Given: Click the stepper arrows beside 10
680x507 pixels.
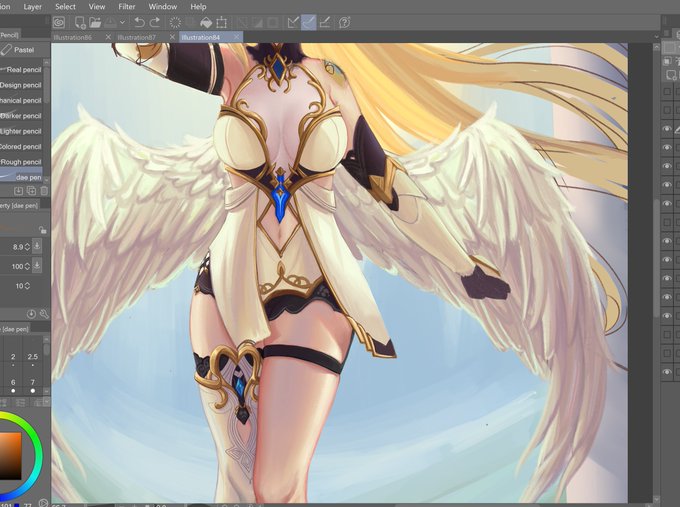Looking at the screenshot, I should point(27,286).
